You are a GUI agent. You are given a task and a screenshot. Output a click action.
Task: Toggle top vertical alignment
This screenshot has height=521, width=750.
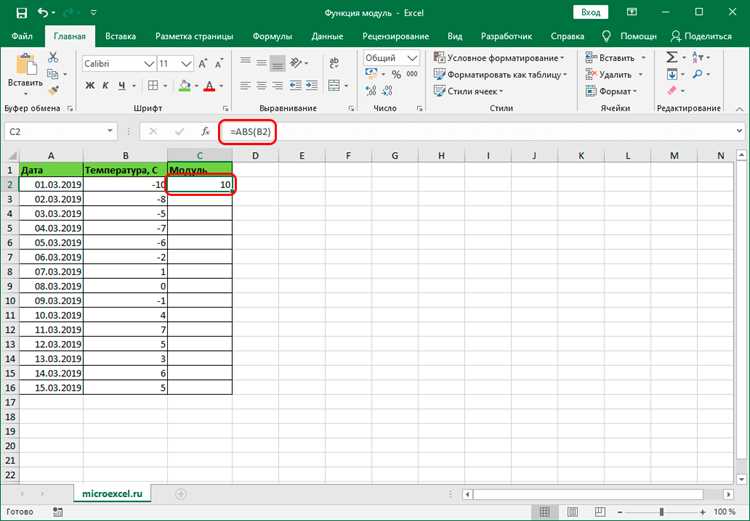point(245,62)
